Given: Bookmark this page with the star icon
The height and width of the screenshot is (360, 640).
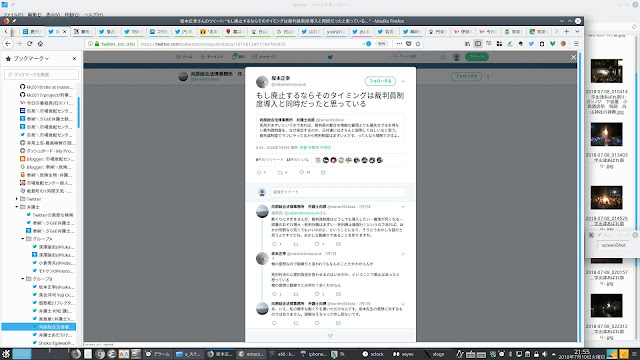Looking at the screenshot, I should [x=418, y=44].
